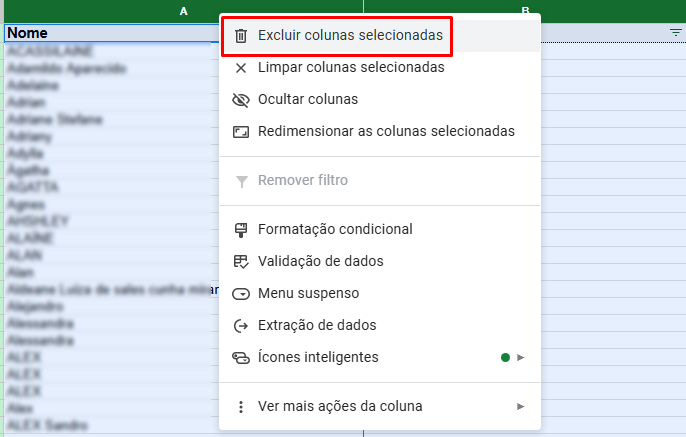Click the dropdown chip icon

[x=240, y=293]
